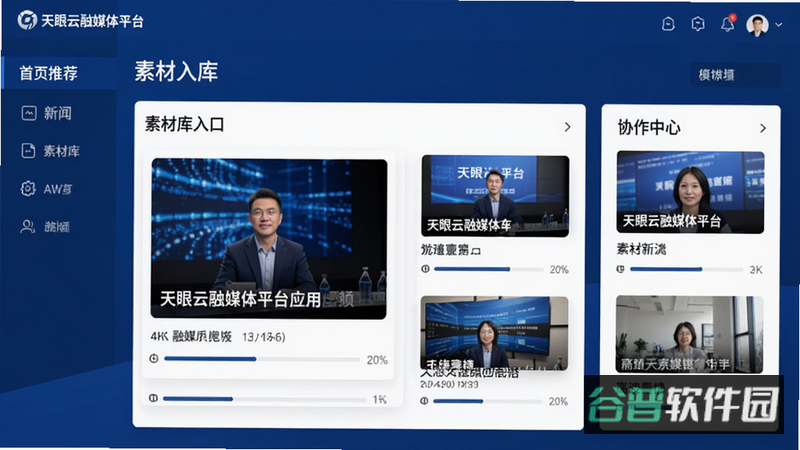Open 素材库 in the sidebar
The image size is (800, 450).
[61, 151]
